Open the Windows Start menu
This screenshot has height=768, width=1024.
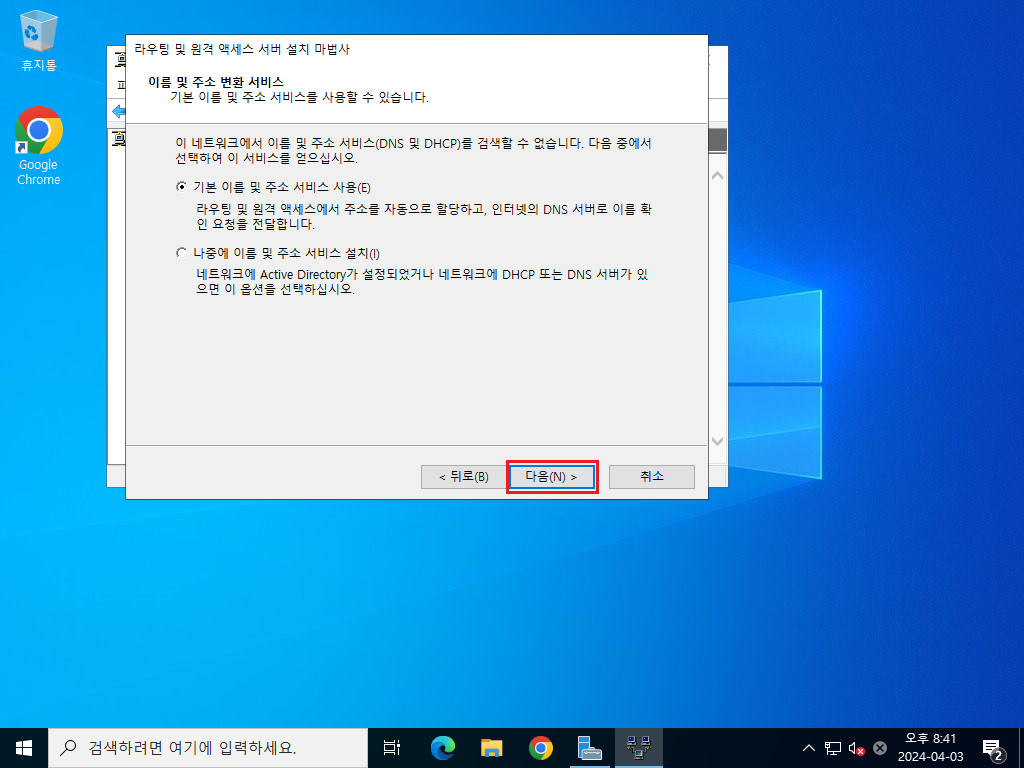[24, 748]
